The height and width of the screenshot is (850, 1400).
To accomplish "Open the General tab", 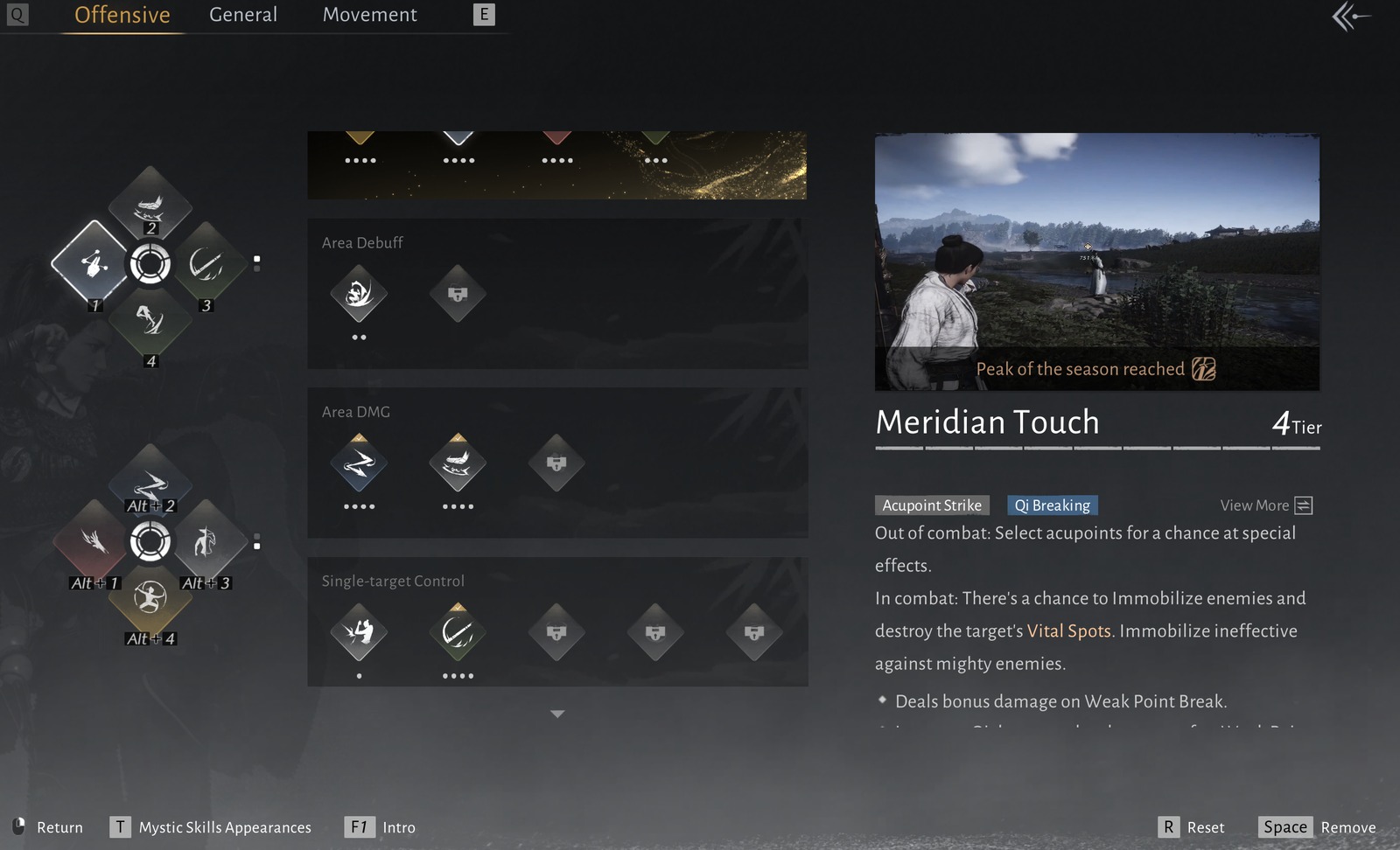I will [x=243, y=15].
